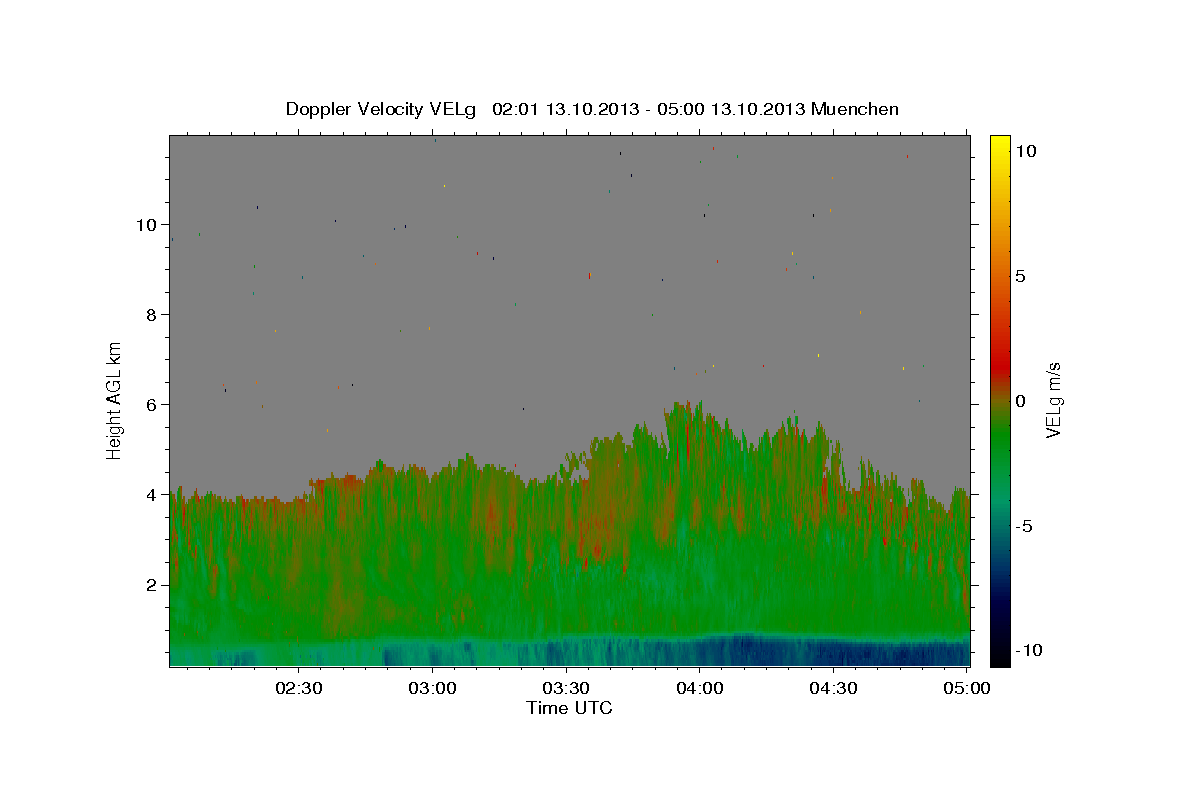
Task: Click the plot title "Doppler Velocity VELg"
Action: pos(383,109)
